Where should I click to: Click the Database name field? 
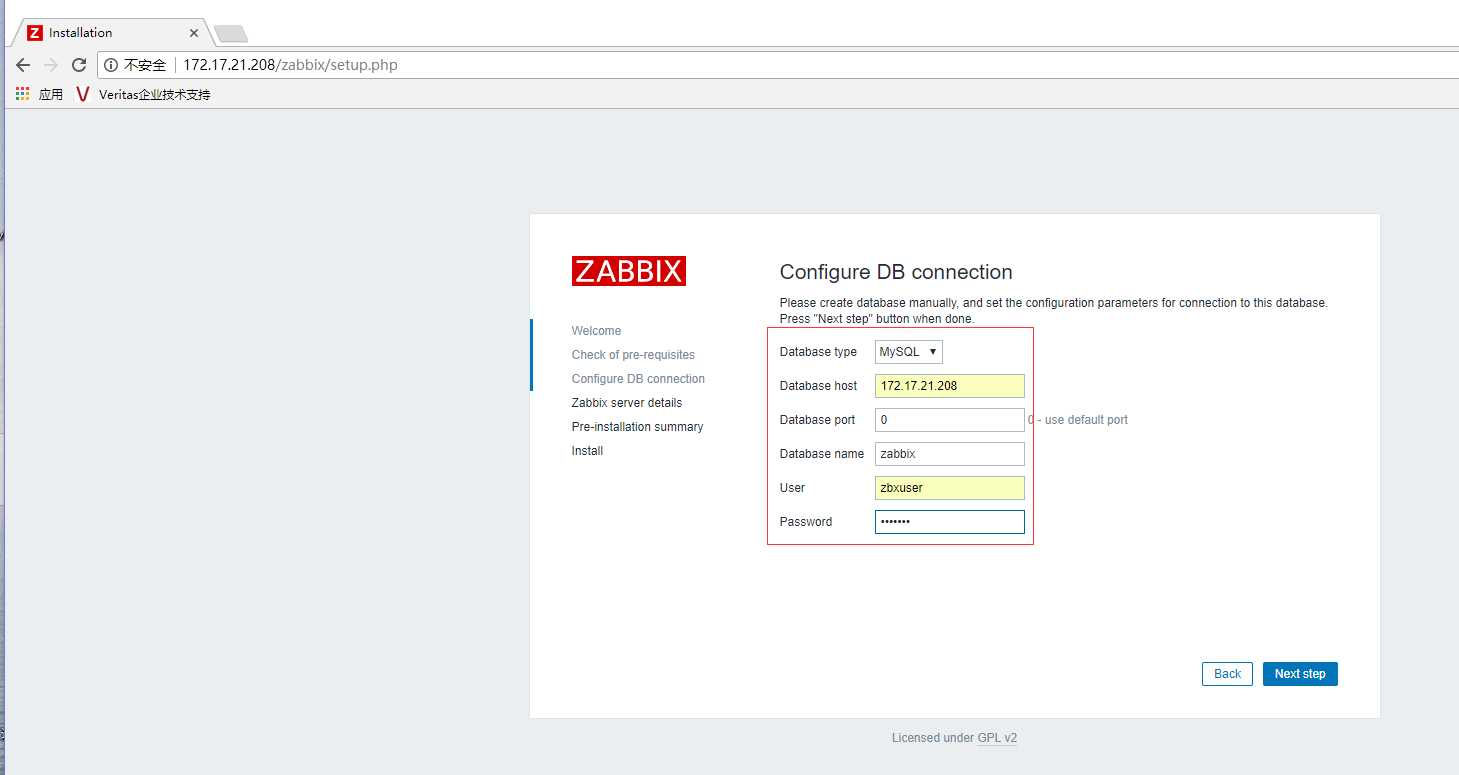pyautogui.click(x=950, y=454)
